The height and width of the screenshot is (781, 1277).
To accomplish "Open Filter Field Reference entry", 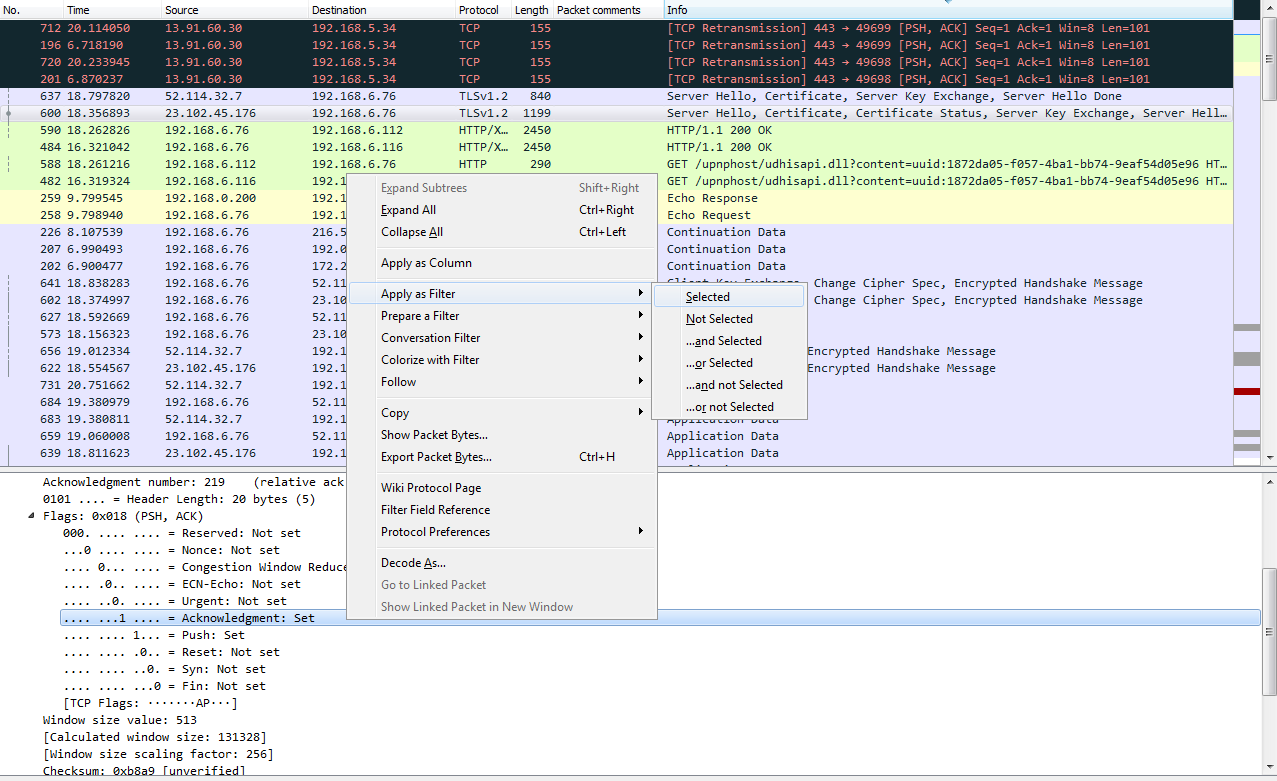I will point(435,510).
